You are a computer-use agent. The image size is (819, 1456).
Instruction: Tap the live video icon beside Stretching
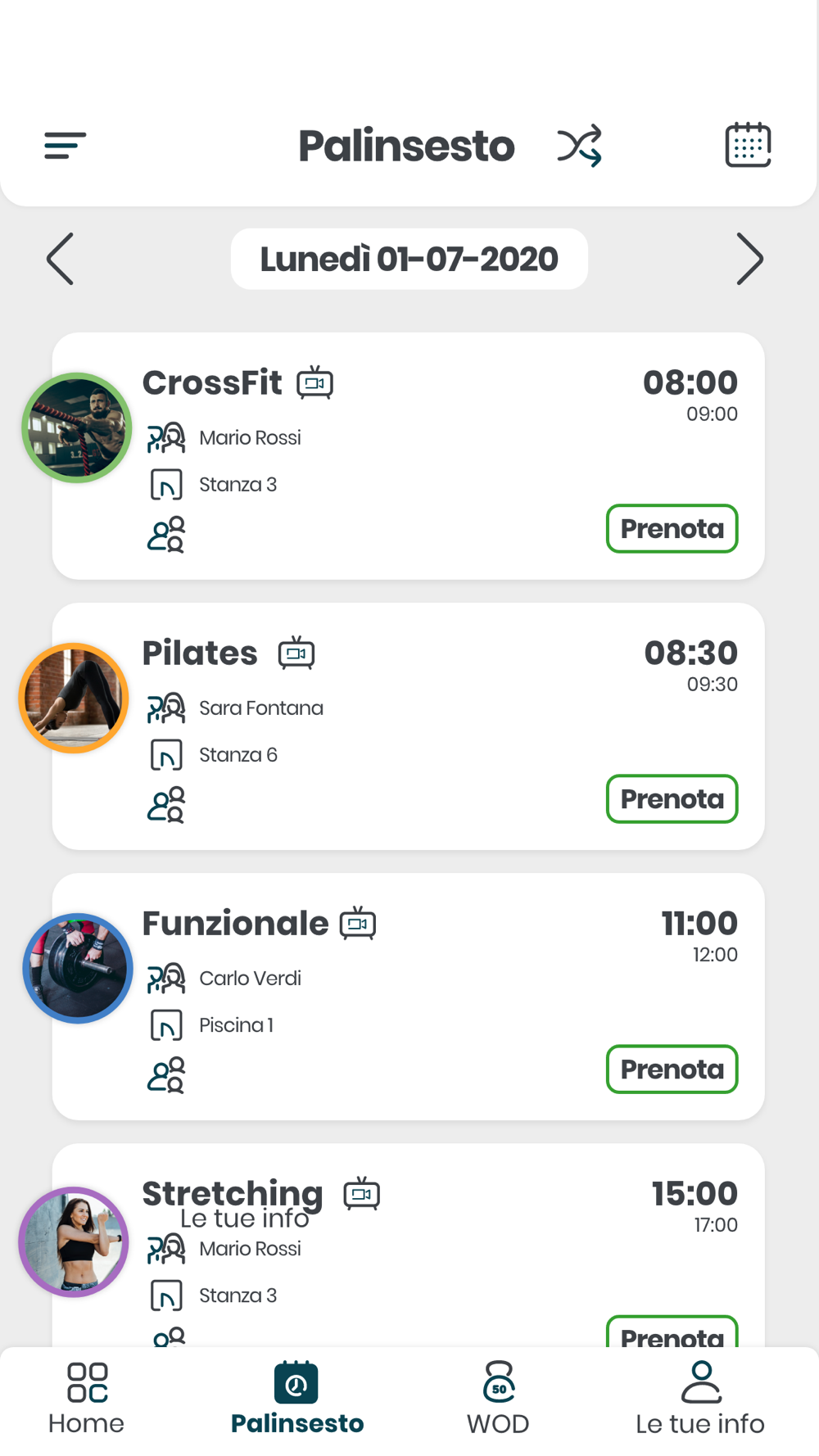click(x=361, y=1193)
